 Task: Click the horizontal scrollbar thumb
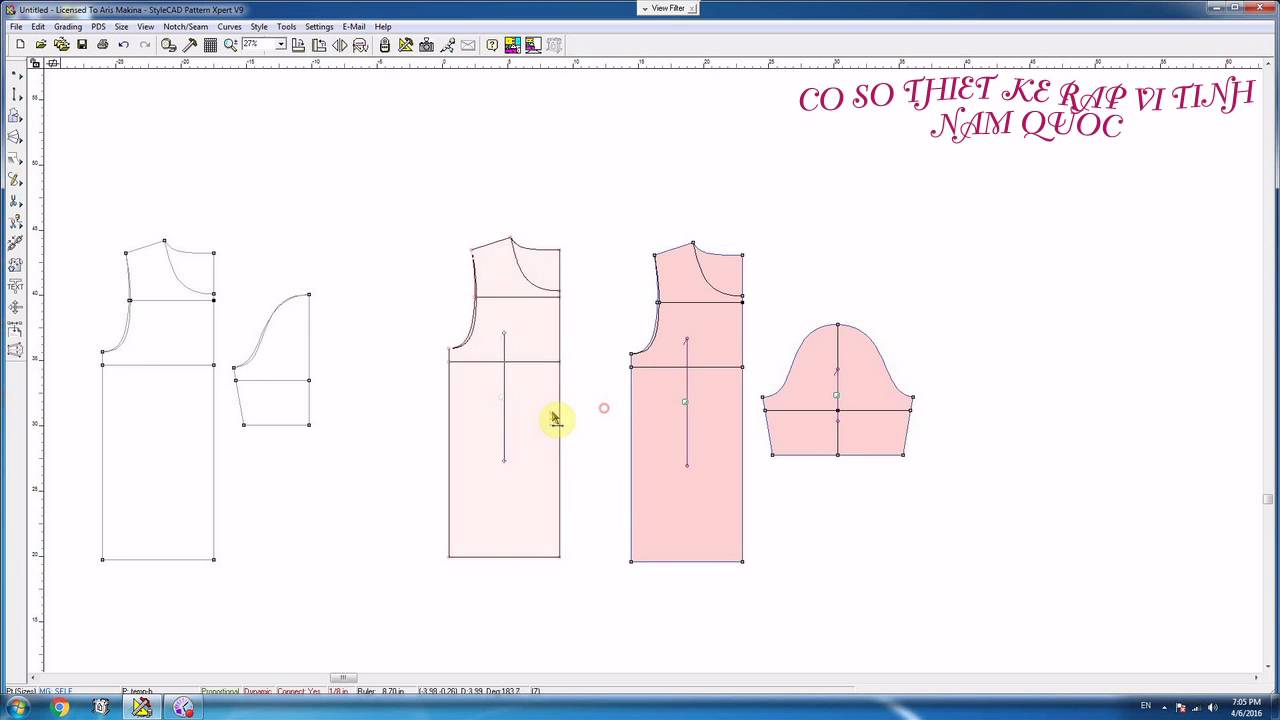tap(343, 677)
